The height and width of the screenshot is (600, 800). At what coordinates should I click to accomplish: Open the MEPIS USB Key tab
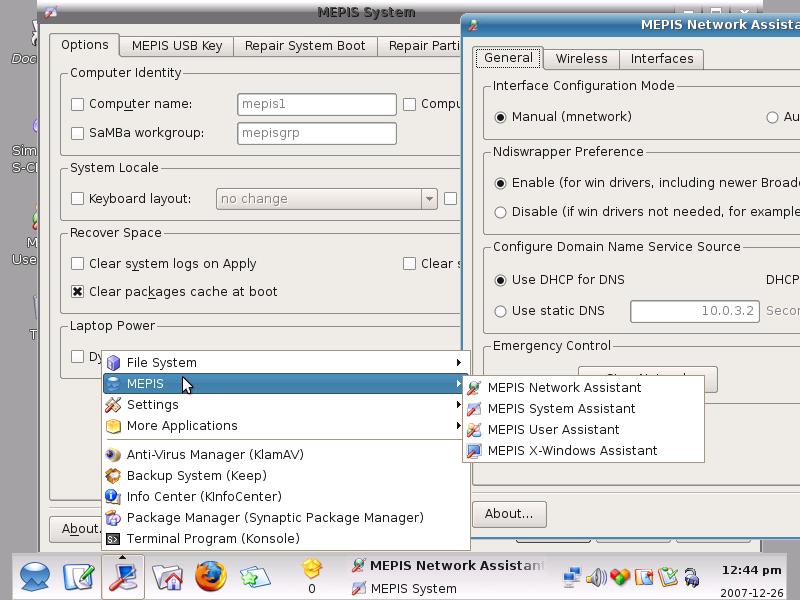tap(177, 46)
